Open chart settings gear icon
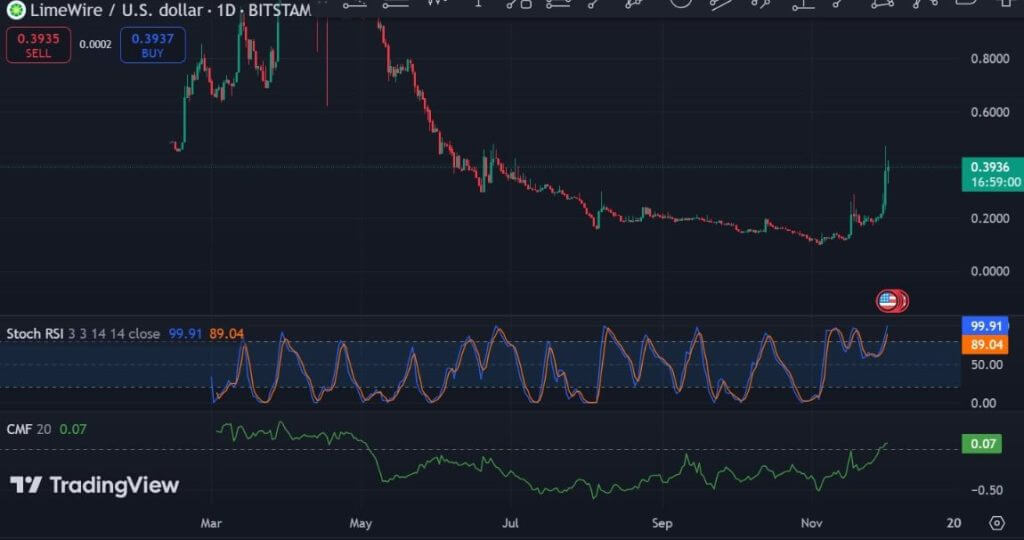This screenshot has width=1024, height=540. coord(997,522)
